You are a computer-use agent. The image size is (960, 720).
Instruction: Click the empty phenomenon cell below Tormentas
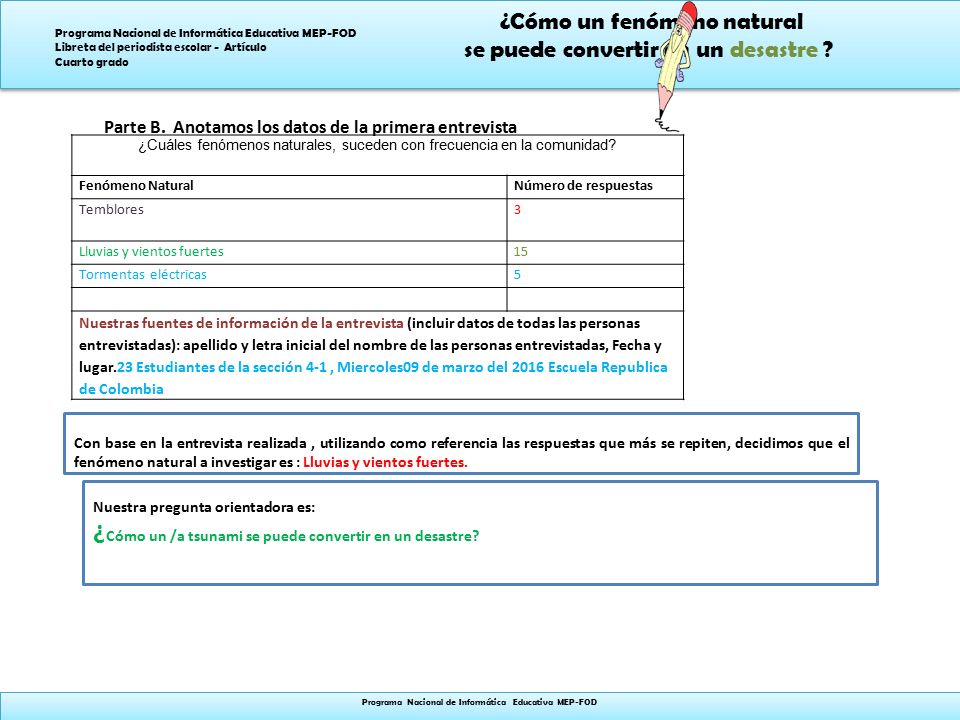pos(289,299)
